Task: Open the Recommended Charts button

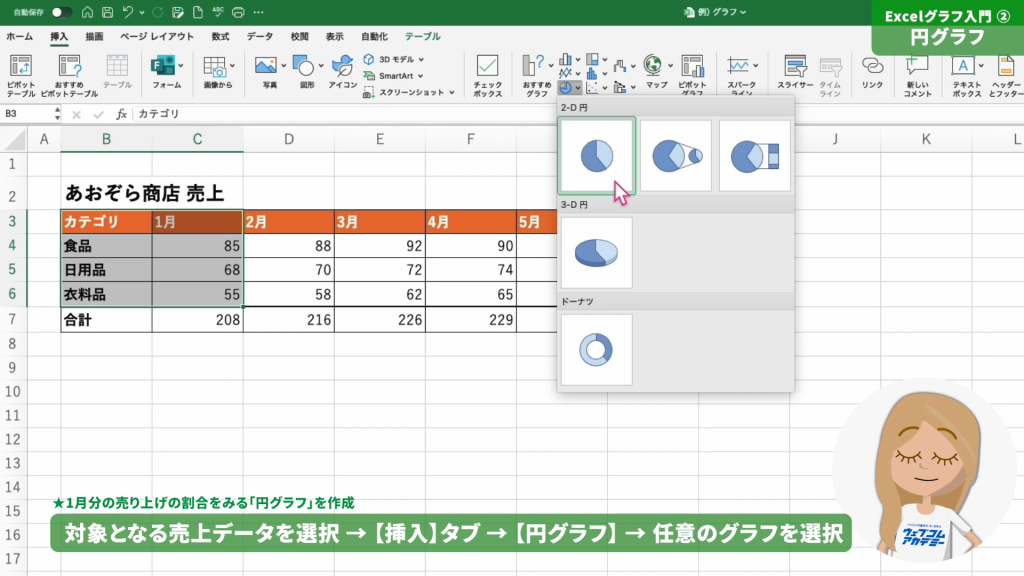Action: click(537, 73)
